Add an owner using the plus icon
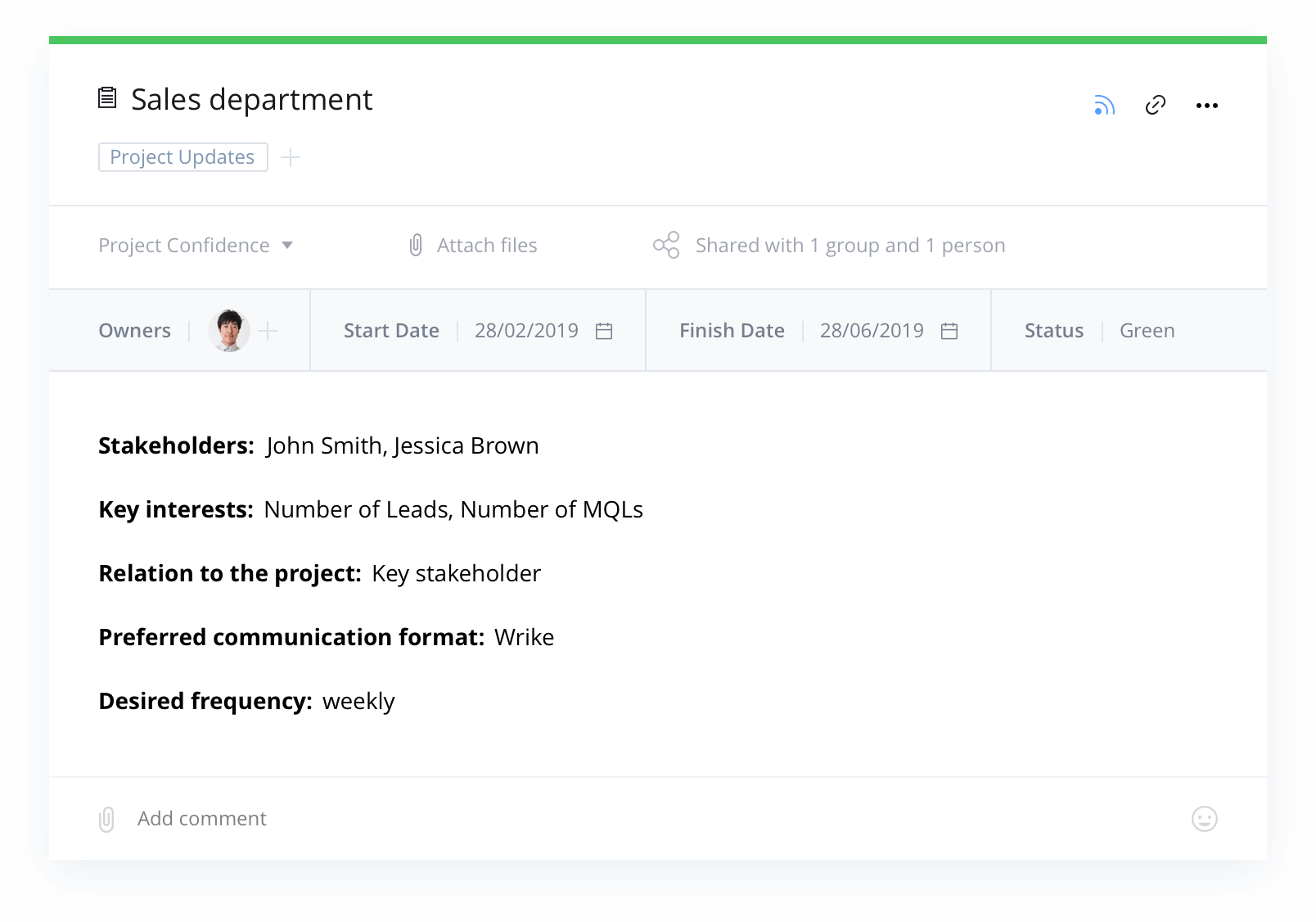This screenshot has width=1316, height=922. (268, 331)
